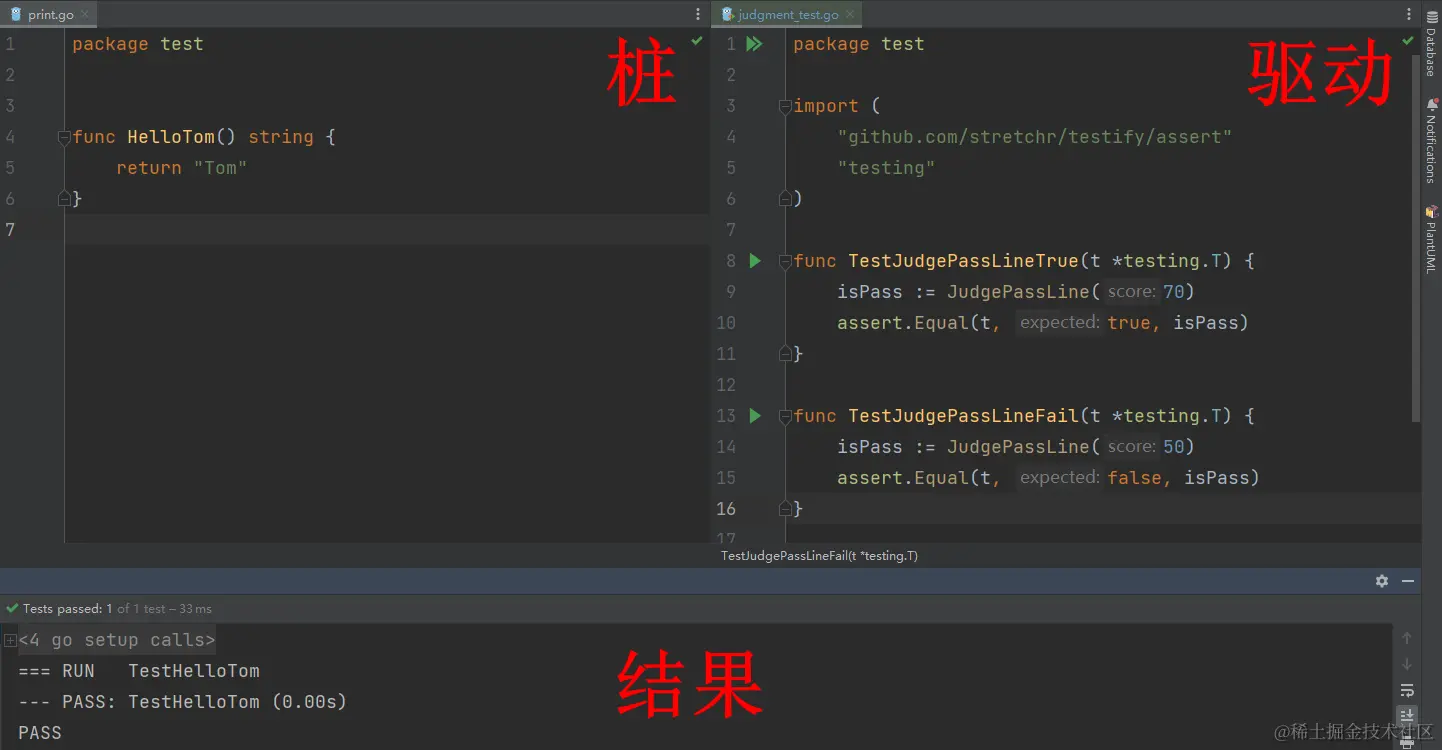Open the Notifications tool window
Viewport: 1442px width, 750px height.
click(x=1431, y=141)
